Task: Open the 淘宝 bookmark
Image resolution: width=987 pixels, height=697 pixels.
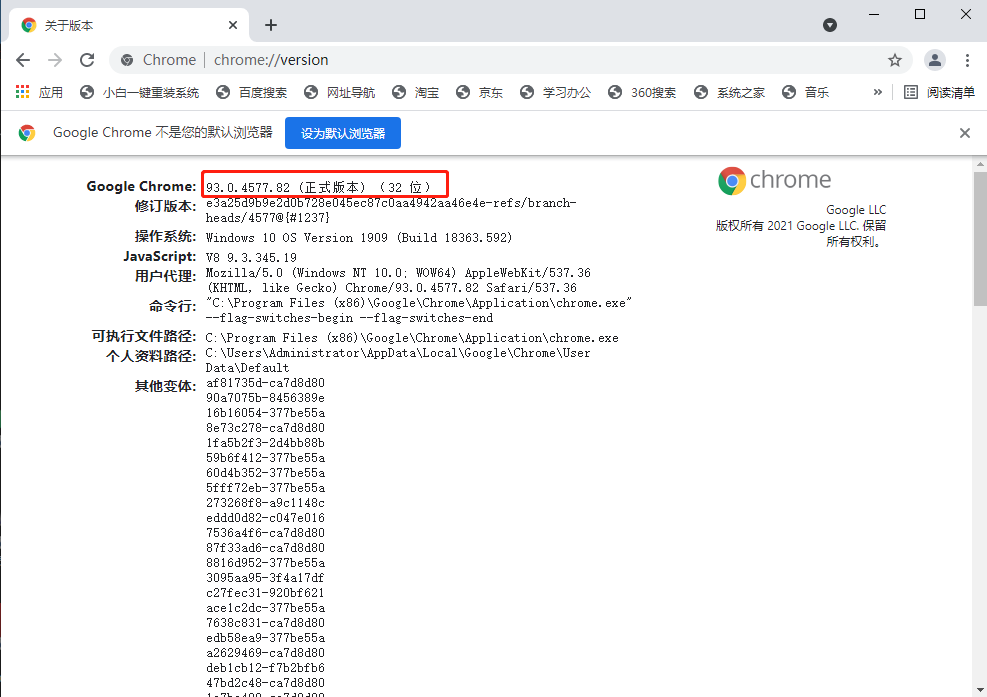Action: tap(415, 93)
